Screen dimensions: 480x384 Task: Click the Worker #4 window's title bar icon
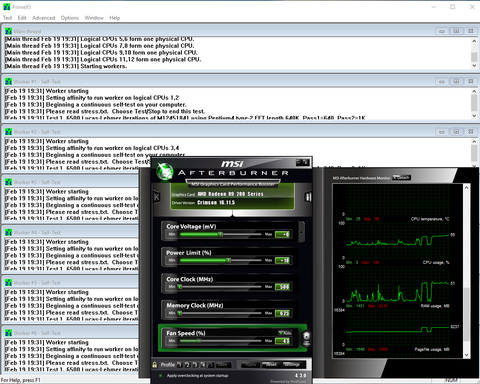pos(8,232)
